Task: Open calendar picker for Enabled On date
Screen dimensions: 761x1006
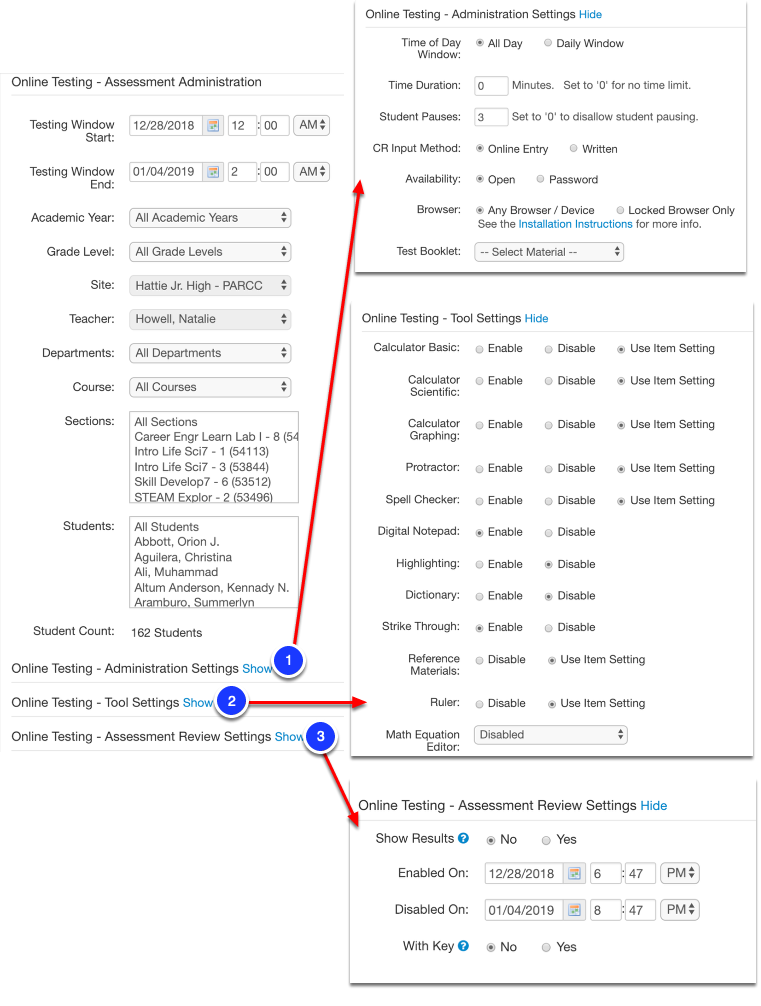Action: [x=575, y=873]
